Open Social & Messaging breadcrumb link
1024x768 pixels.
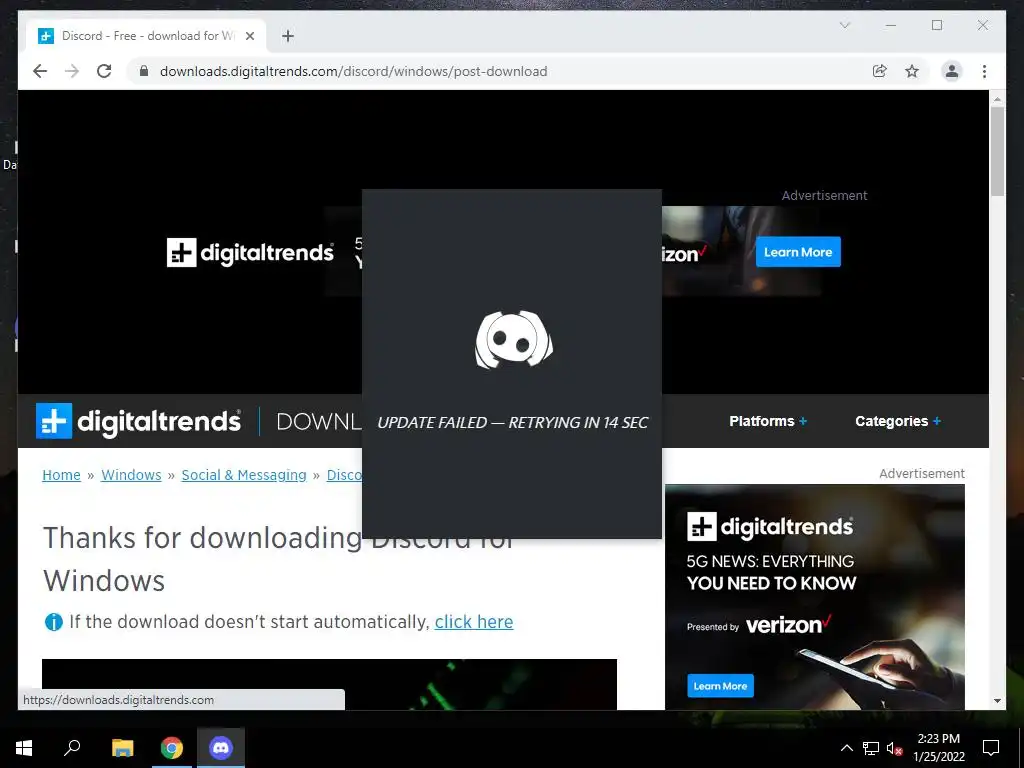tap(244, 475)
